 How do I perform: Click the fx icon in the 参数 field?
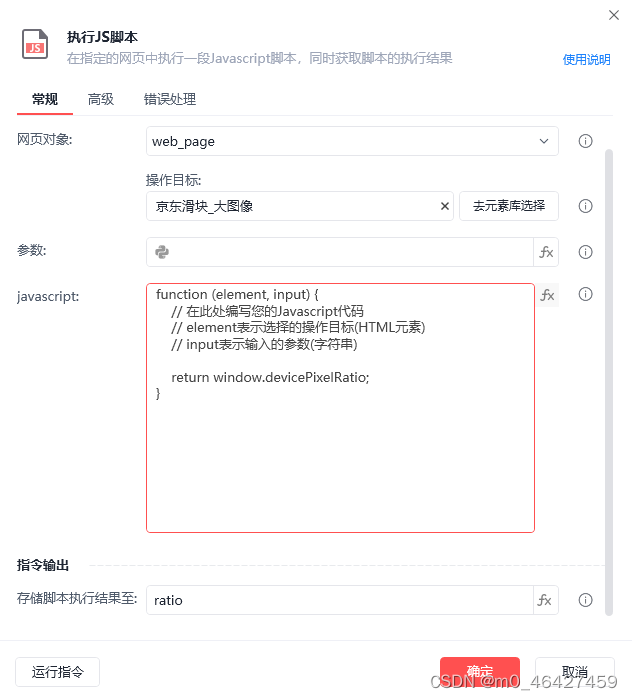pos(546,252)
